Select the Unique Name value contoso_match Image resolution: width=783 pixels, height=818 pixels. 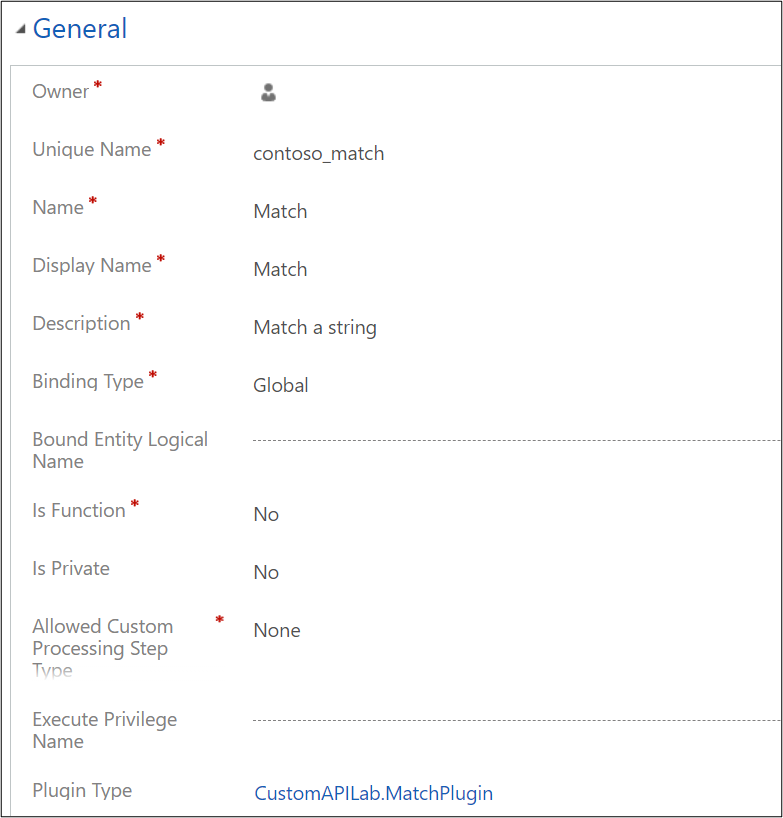pyautogui.click(x=318, y=153)
